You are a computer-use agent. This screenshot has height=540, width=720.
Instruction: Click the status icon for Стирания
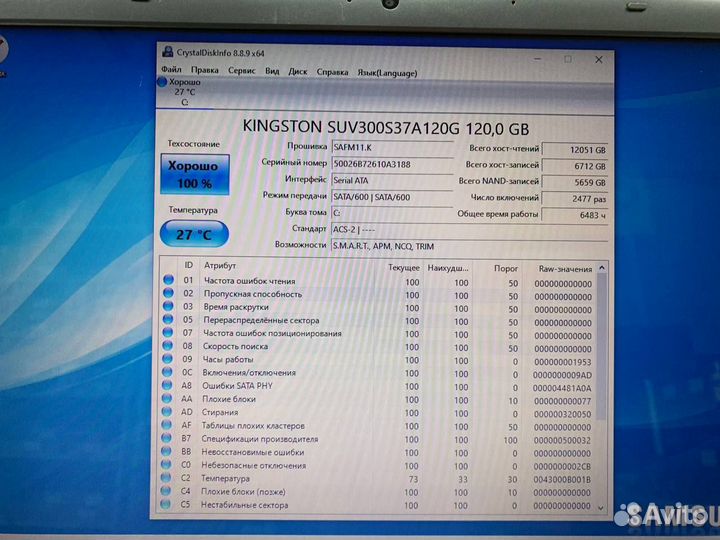(167, 411)
